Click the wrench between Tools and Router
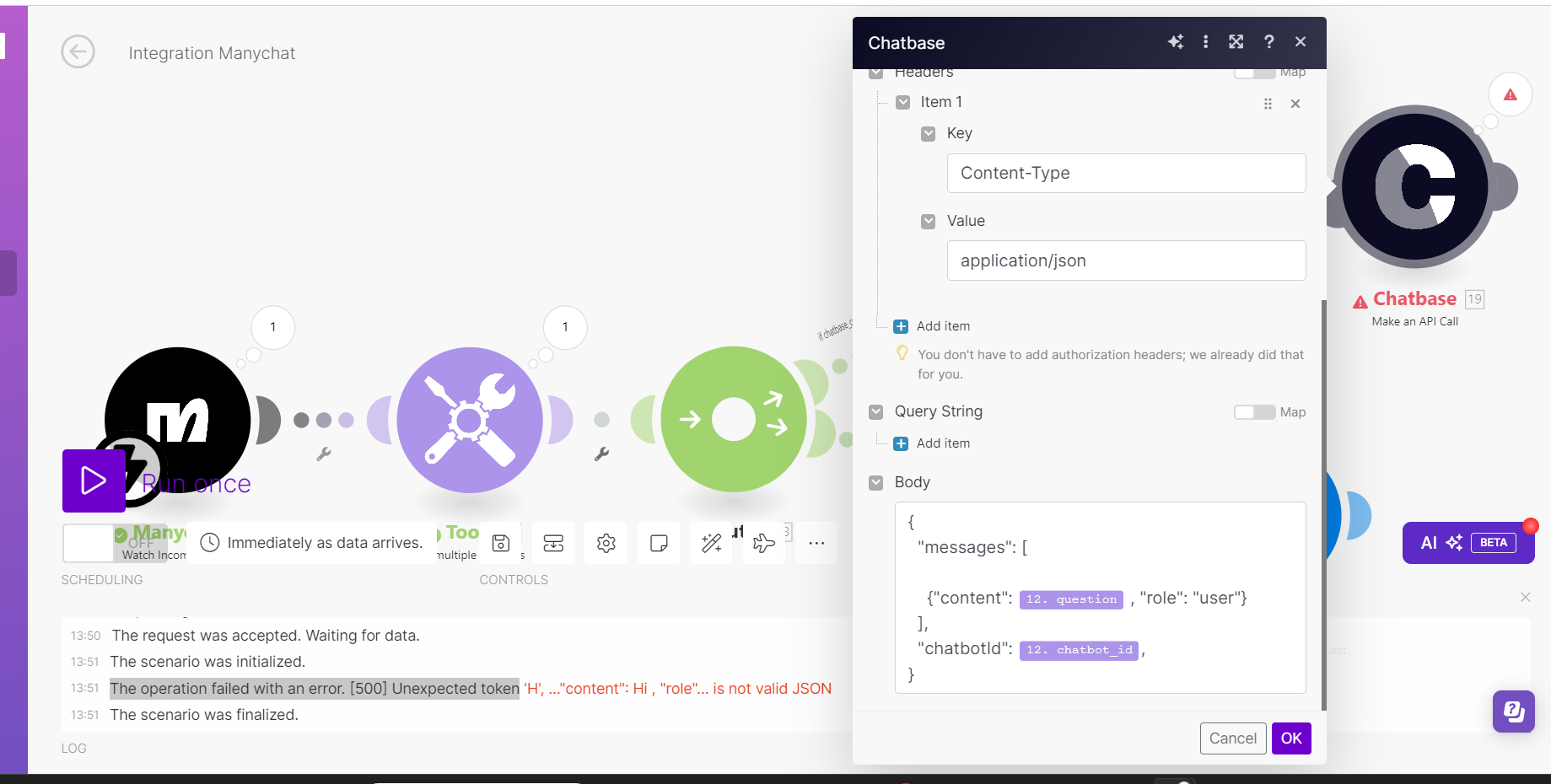This screenshot has width=1551, height=784. (601, 454)
